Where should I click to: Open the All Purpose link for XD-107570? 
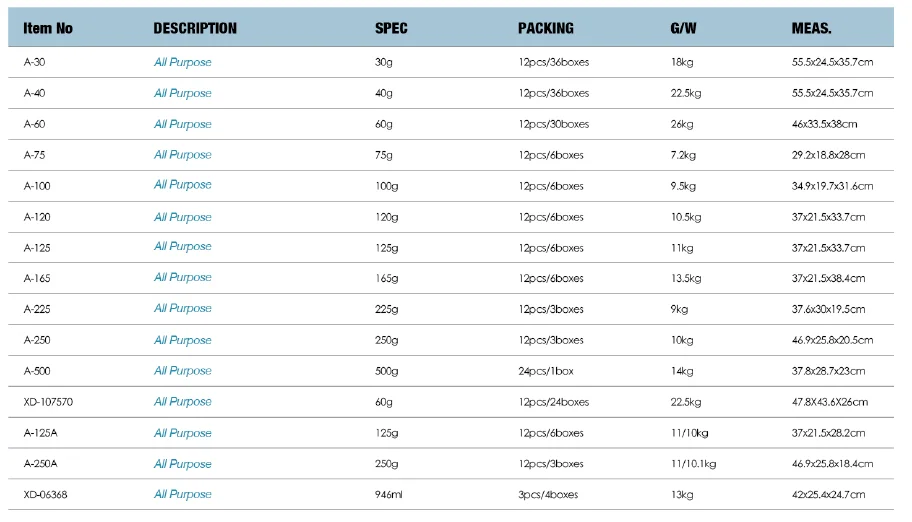pos(183,402)
